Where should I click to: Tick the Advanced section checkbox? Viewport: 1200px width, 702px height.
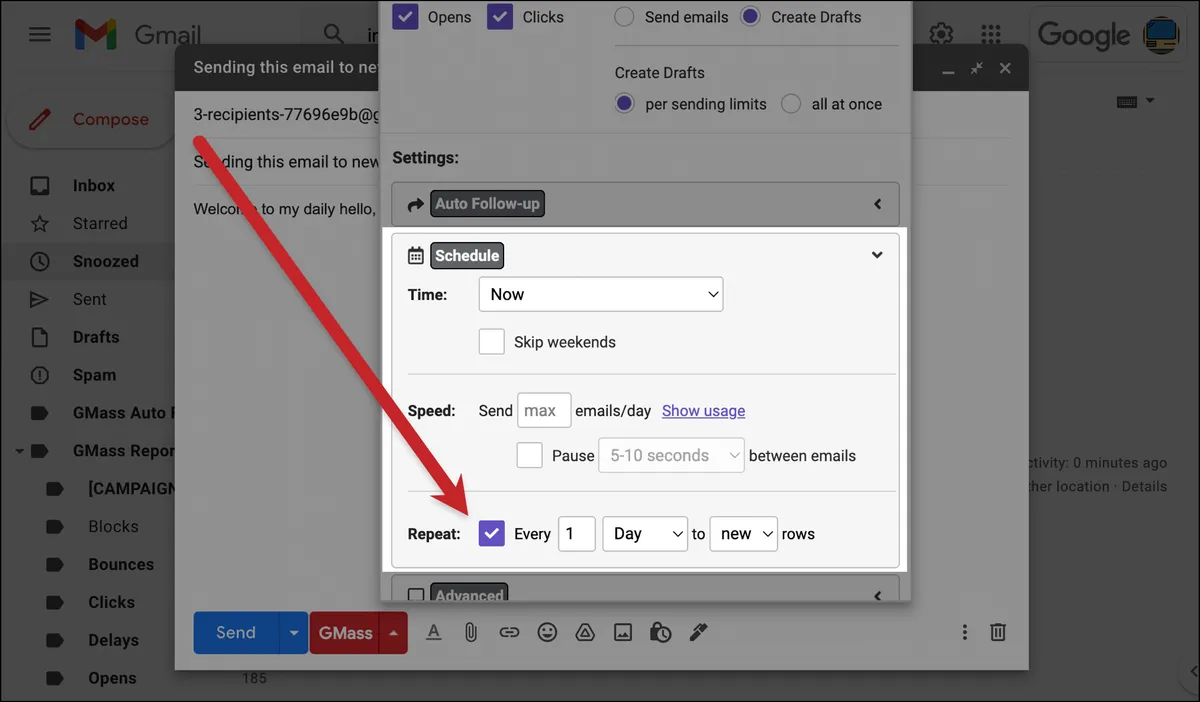(416, 596)
